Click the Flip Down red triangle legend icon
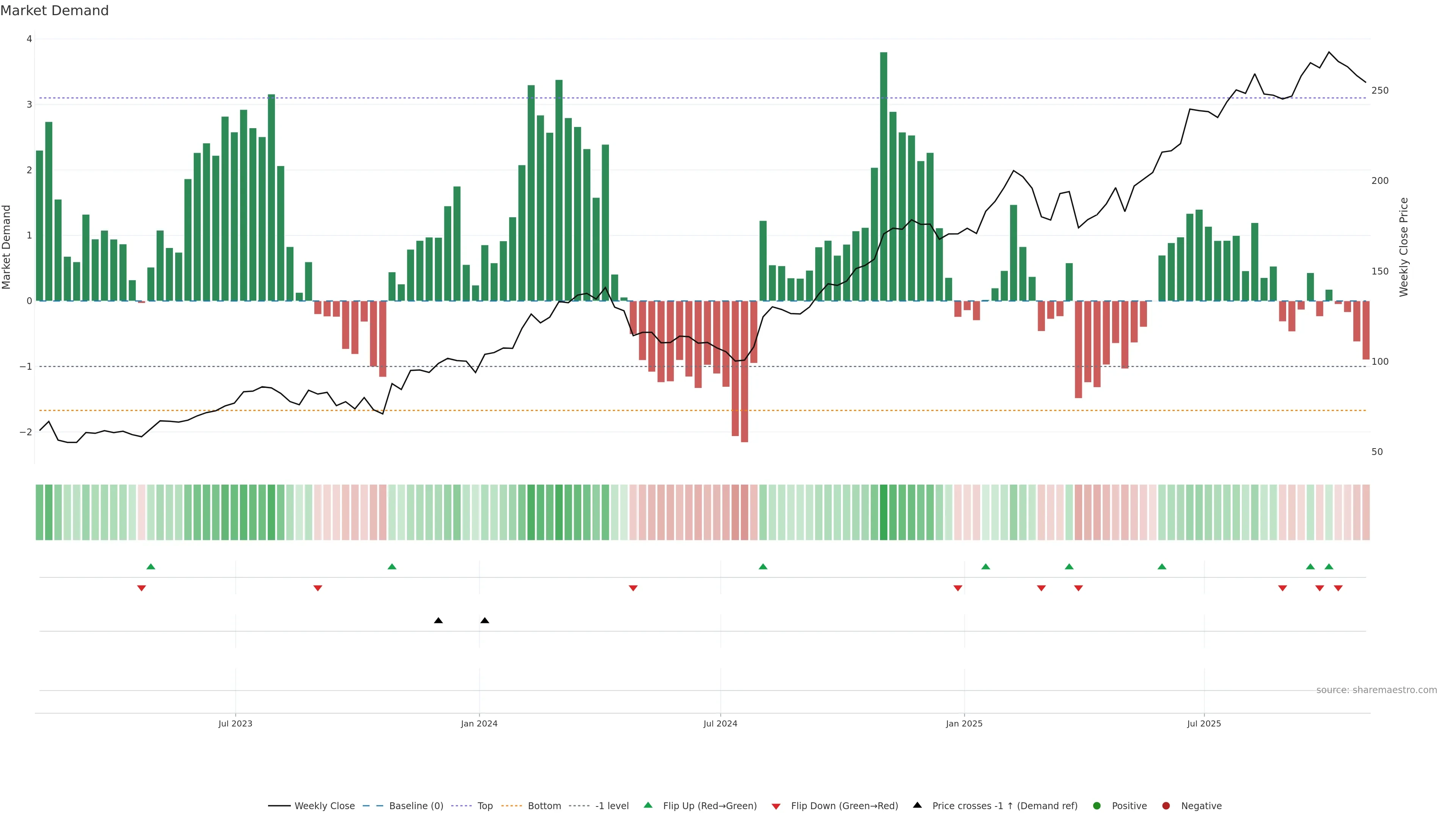 coord(776,806)
